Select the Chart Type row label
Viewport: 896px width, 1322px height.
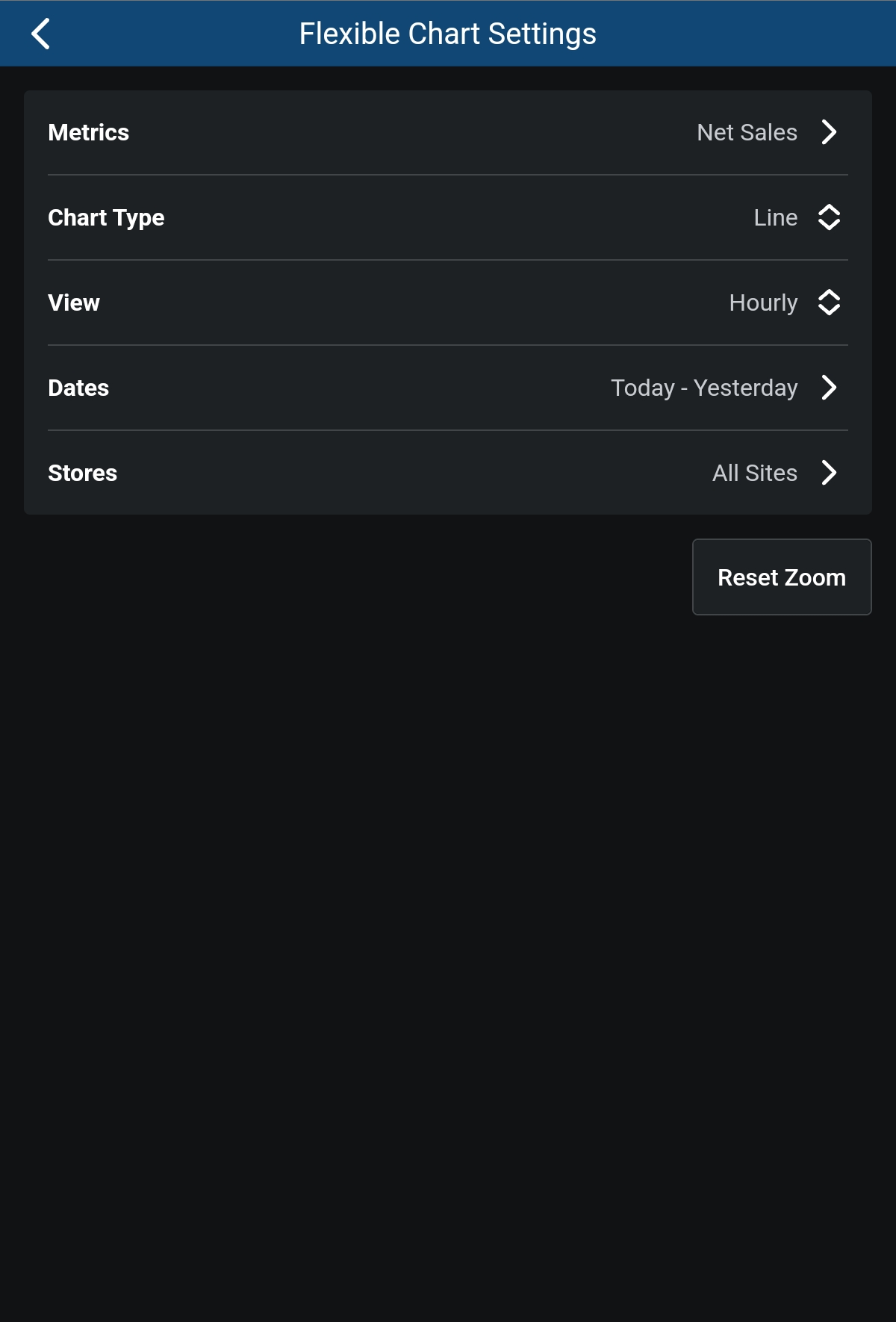coord(106,217)
